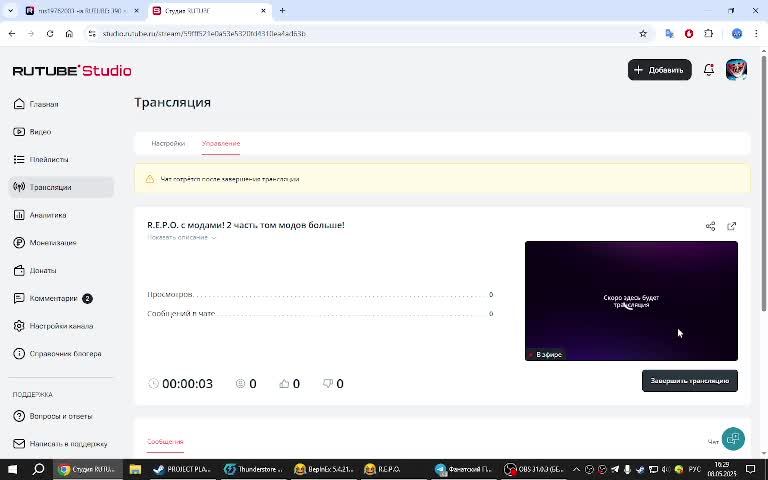Open a new browser tab
This screenshot has height=480, width=768.
point(282,10)
